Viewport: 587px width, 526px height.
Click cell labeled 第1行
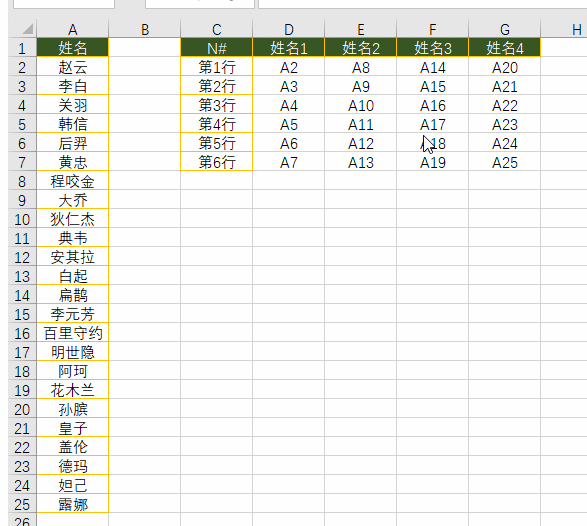216,67
